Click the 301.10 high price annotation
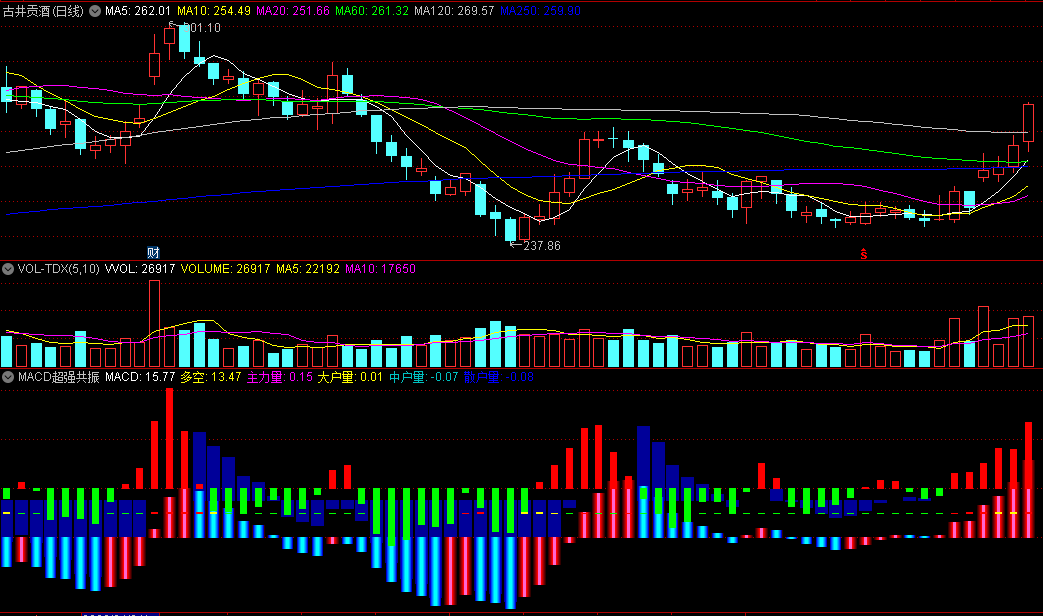 (202, 28)
